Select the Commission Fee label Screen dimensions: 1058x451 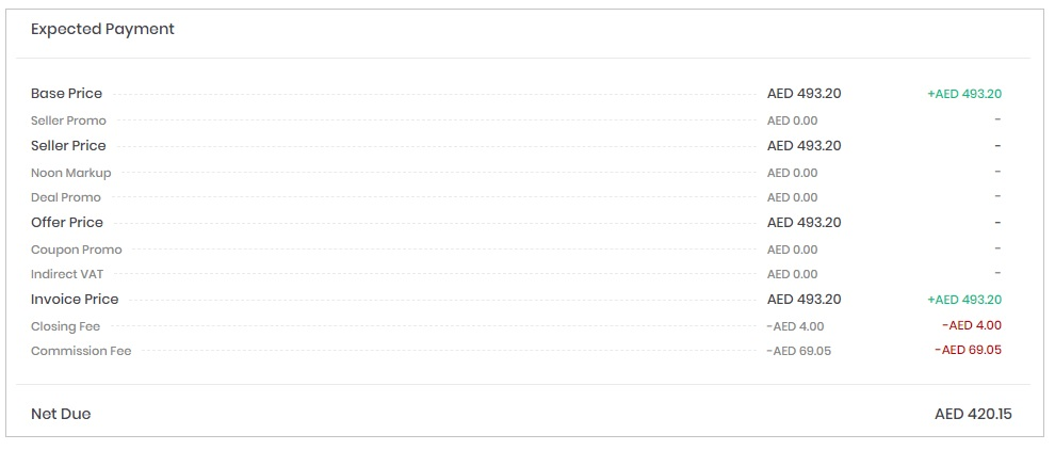tap(81, 350)
